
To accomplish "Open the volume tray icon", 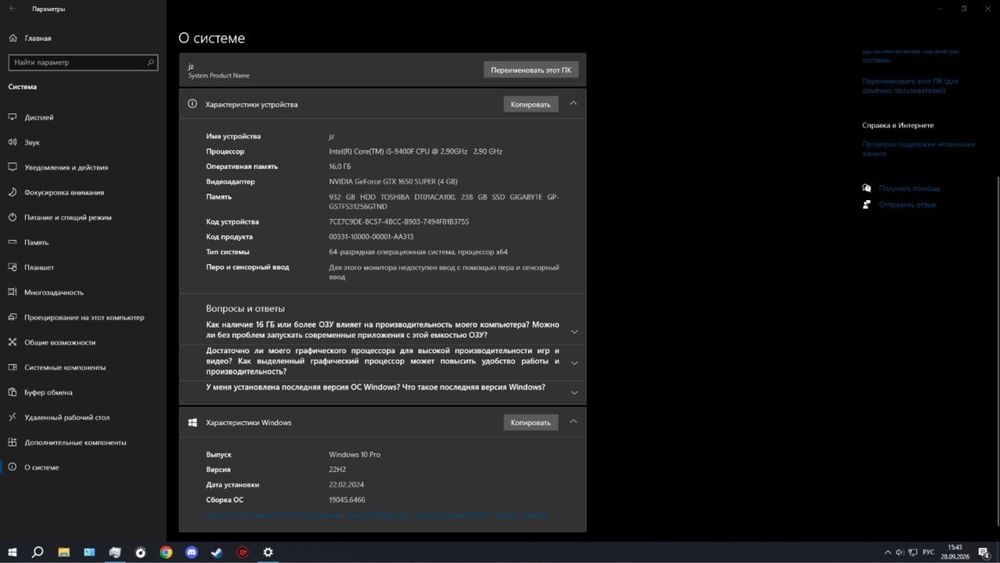I will 900,552.
